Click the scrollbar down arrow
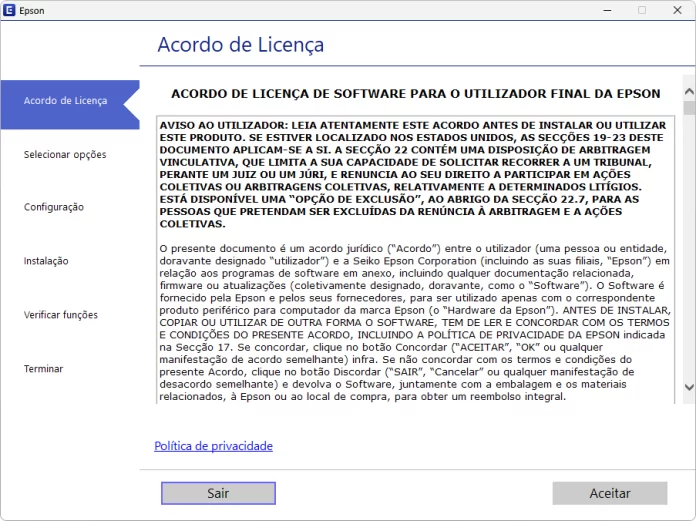The width and height of the screenshot is (696, 521). pyautogui.click(x=689, y=387)
